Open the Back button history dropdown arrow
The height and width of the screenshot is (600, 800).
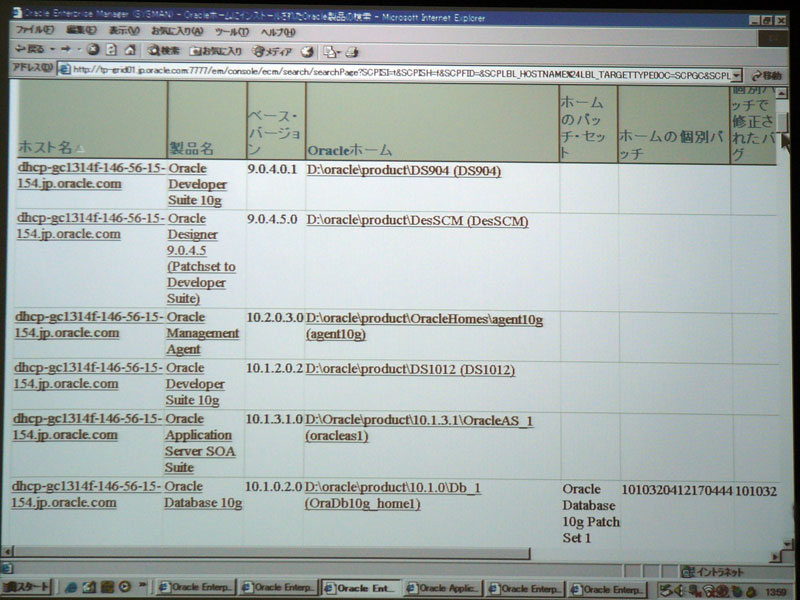coord(53,49)
